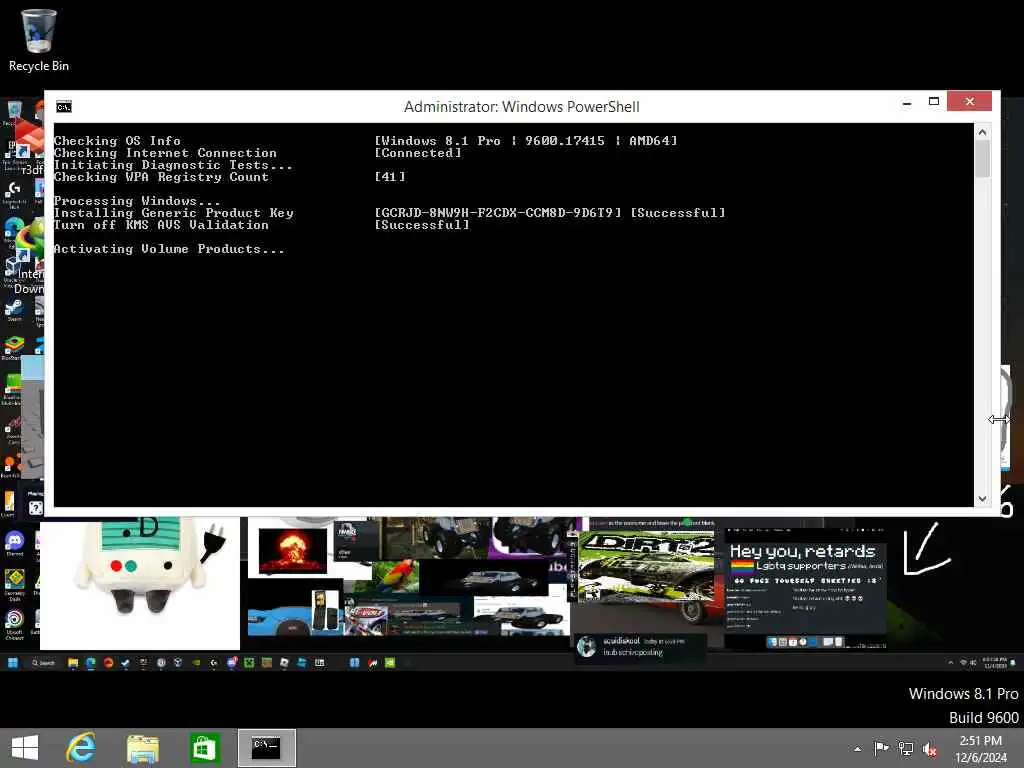
Task: Open the muted volume tray icon
Action: [x=930, y=748]
